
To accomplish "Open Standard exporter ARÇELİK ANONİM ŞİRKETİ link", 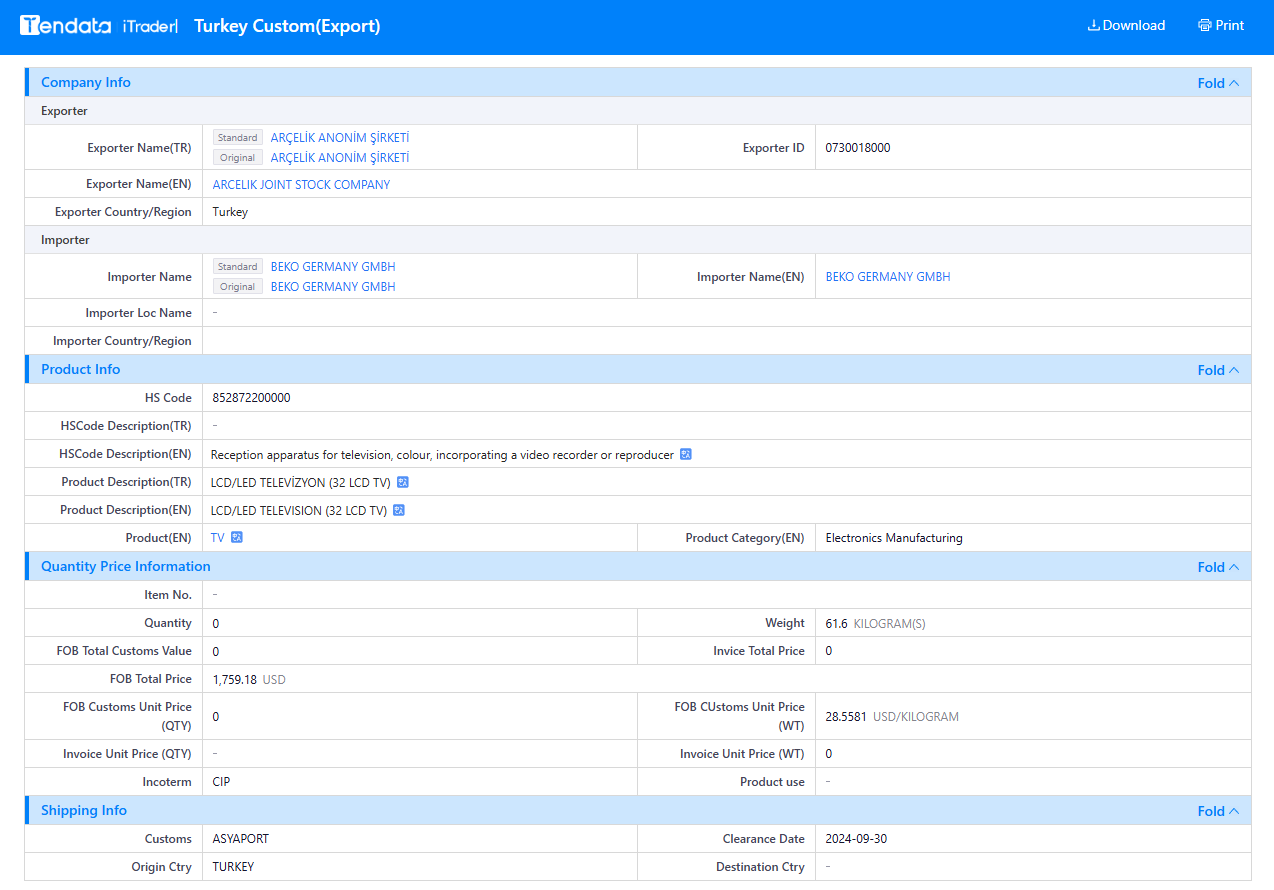I will pyautogui.click(x=340, y=138).
